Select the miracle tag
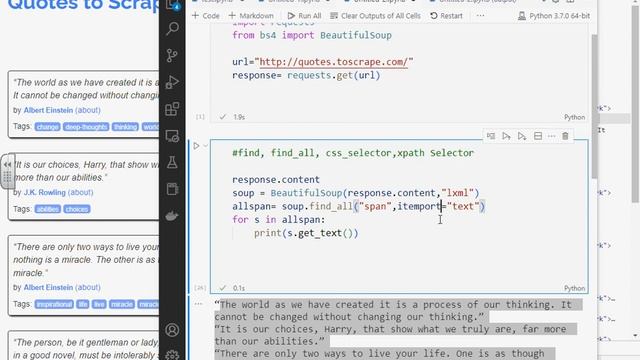Viewport: 640px width, 360px height. [122, 304]
